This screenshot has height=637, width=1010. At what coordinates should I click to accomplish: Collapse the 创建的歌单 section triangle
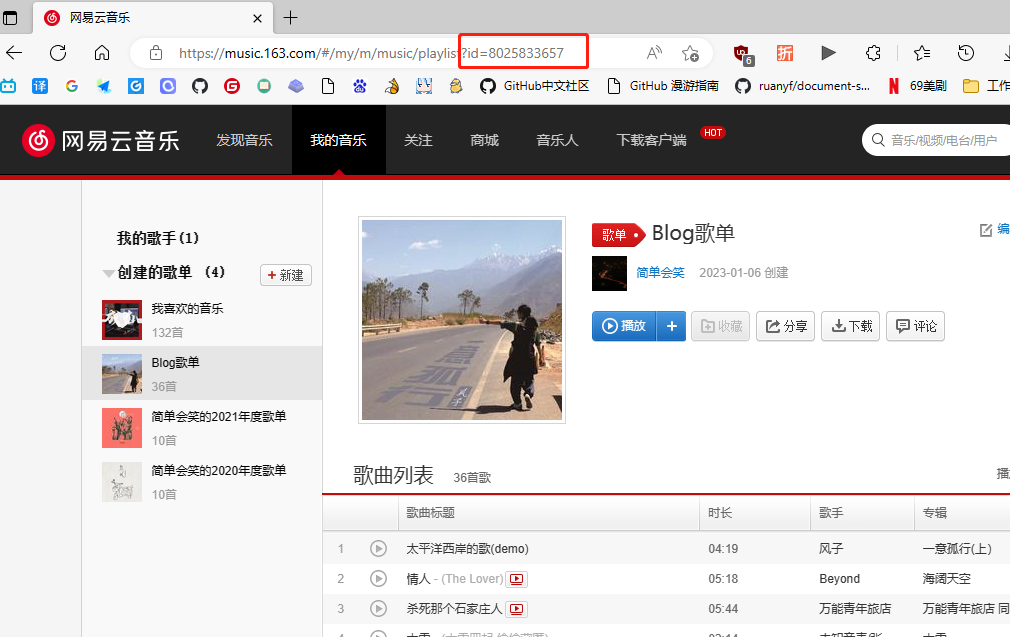[108, 274]
